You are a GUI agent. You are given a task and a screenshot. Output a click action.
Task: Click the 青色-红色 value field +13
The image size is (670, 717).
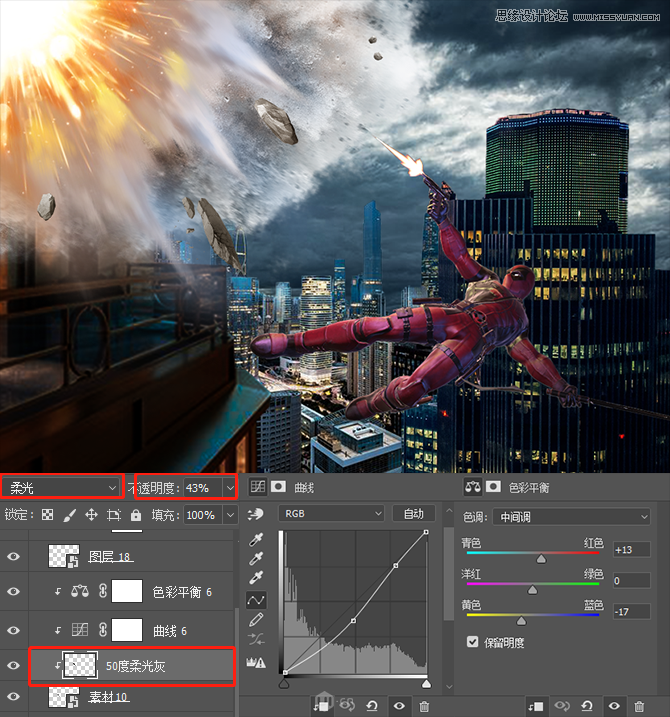[x=632, y=550]
